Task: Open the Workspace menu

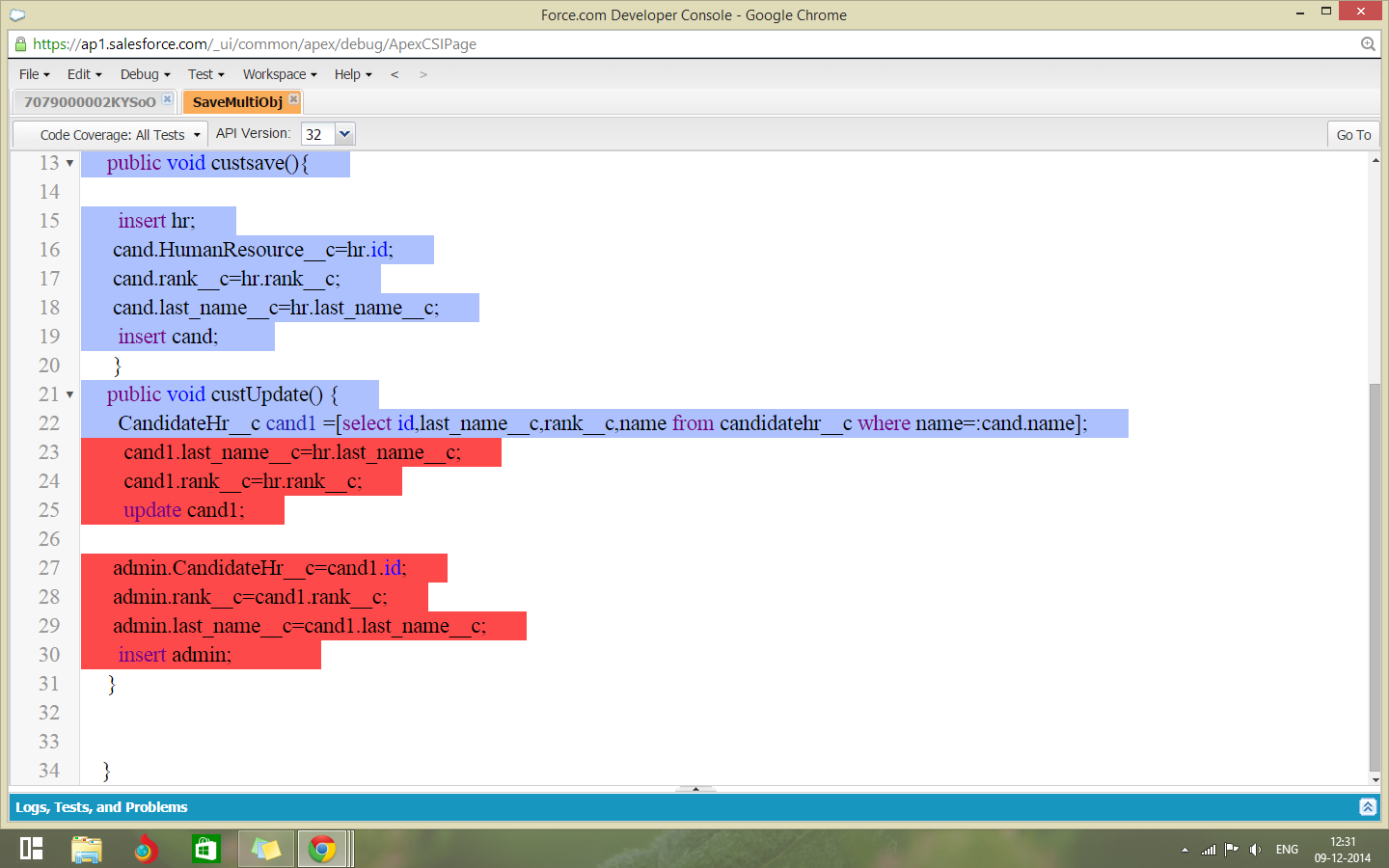Action: [279, 74]
